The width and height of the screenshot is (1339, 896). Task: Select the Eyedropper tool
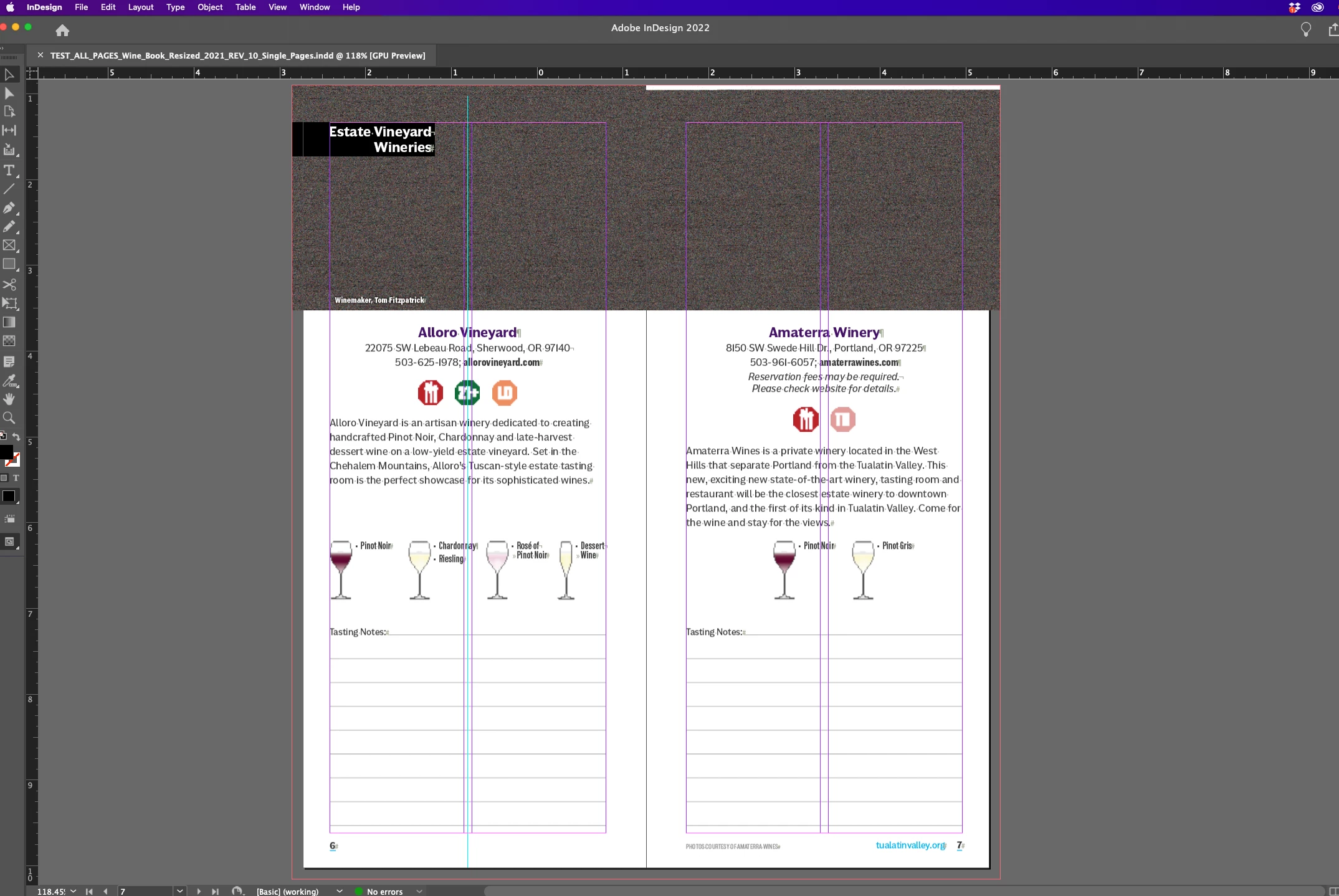click(9, 380)
